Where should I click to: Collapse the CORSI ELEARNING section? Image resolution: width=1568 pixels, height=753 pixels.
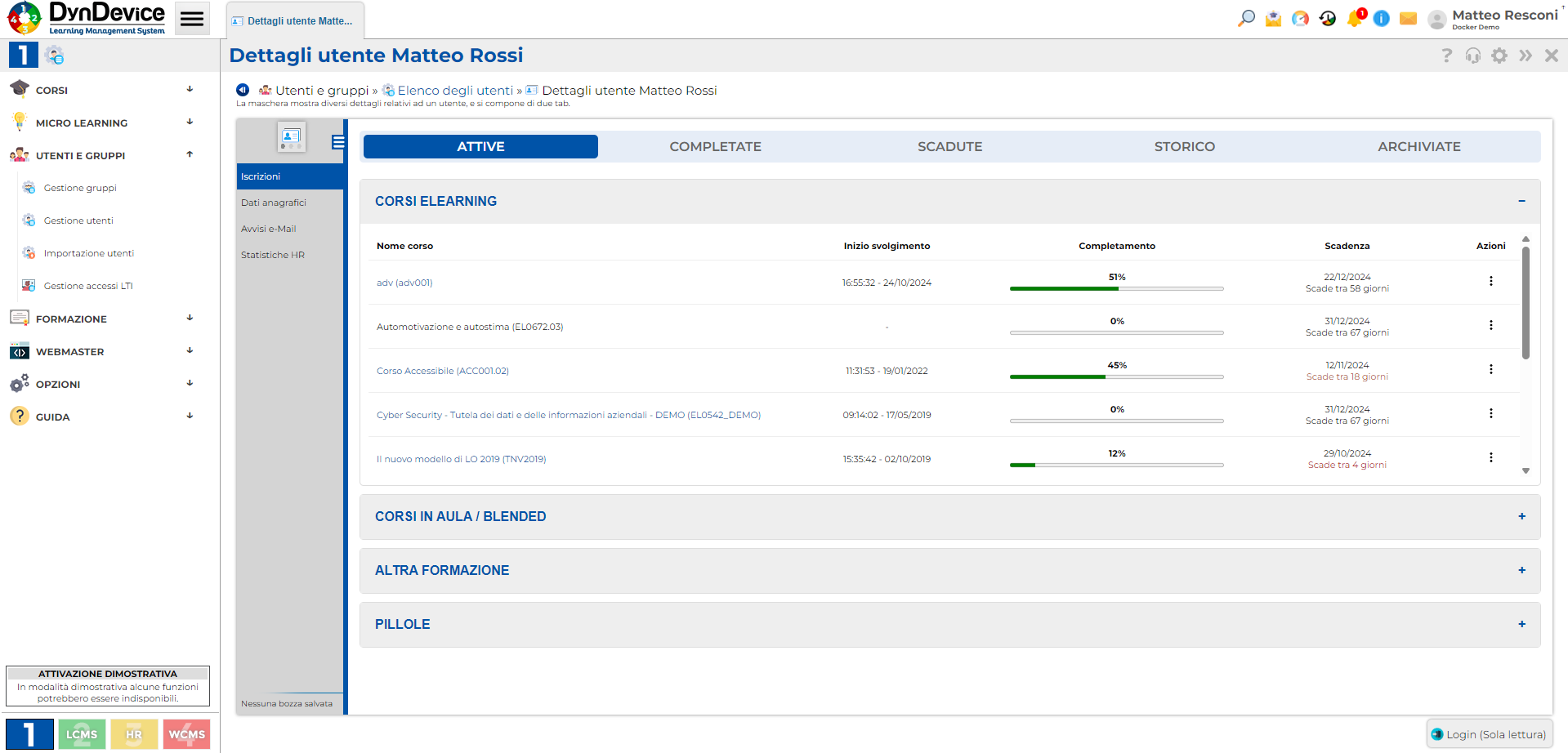point(1521,201)
